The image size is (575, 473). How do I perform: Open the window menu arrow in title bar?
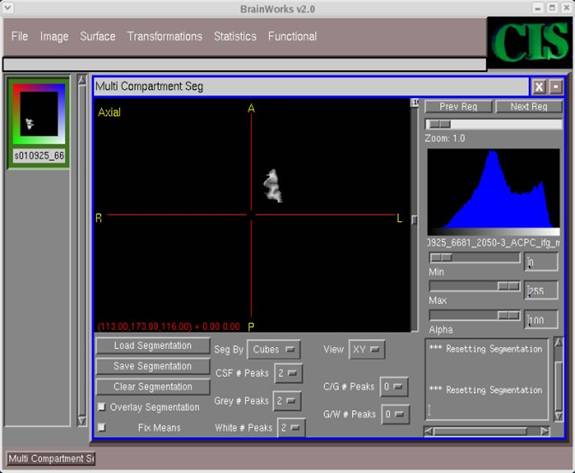pyautogui.click(x=8, y=8)
